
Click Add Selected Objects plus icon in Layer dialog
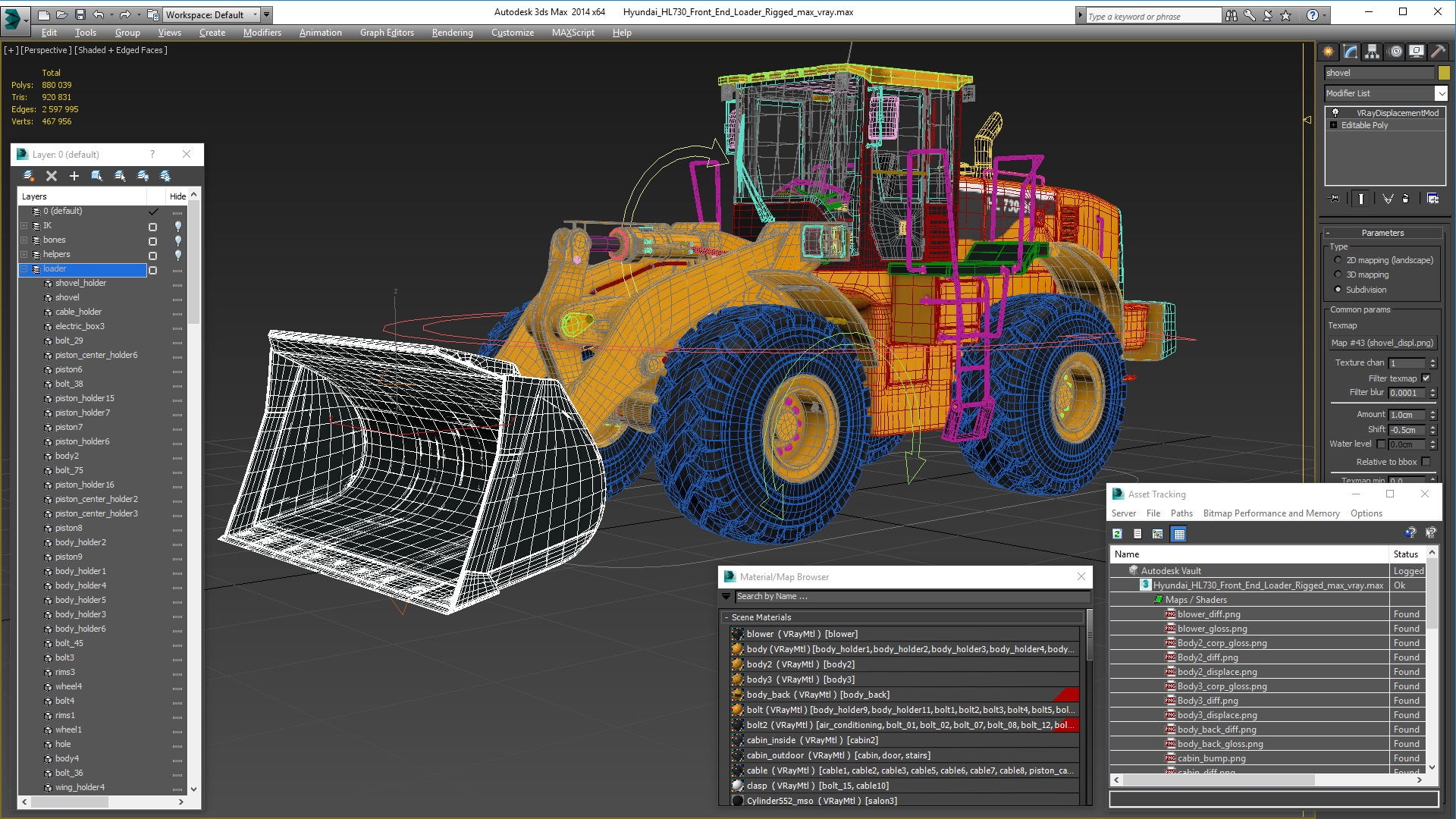(x=74, y=176)
